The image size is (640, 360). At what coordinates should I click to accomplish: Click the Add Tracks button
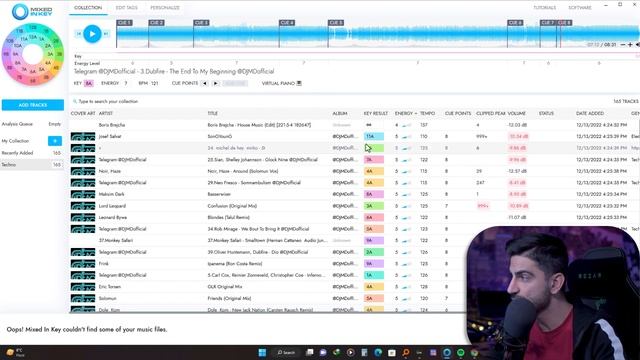tap(33, 105)
